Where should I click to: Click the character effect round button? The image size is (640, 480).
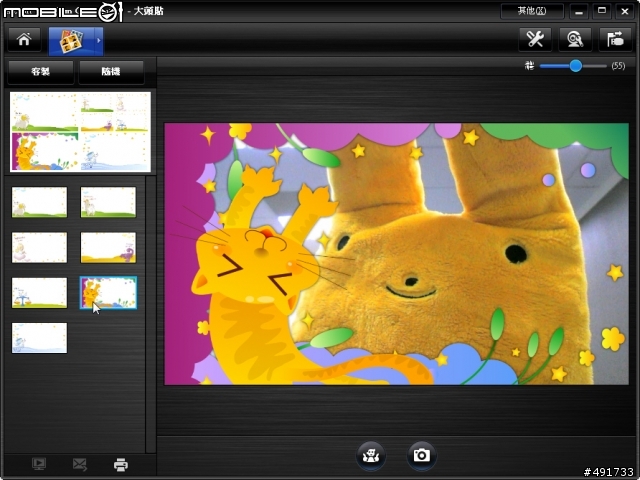pos(371,455)
